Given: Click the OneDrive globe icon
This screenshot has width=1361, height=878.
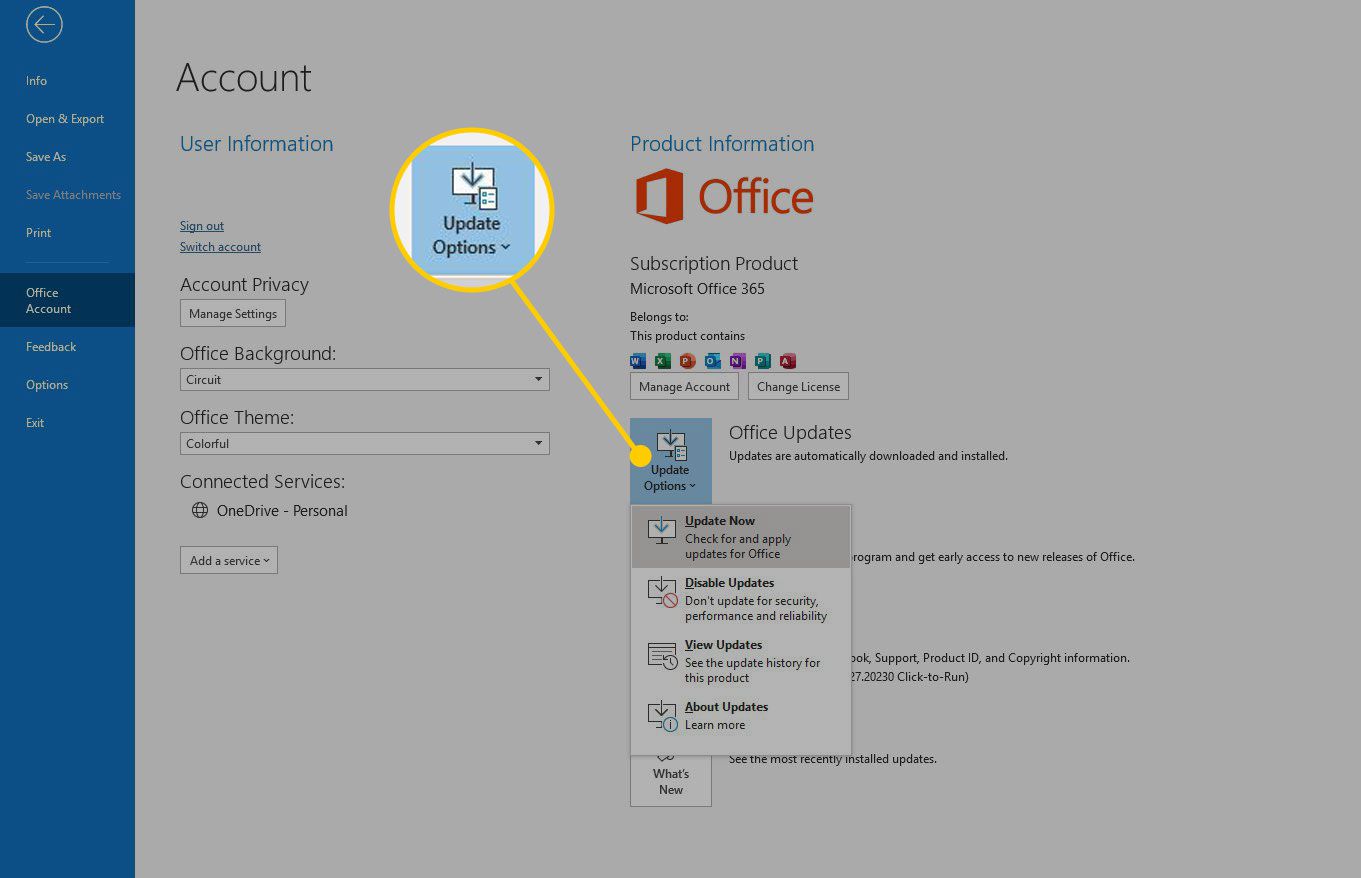Looking at the screenshot, I should tap(200, 510).
